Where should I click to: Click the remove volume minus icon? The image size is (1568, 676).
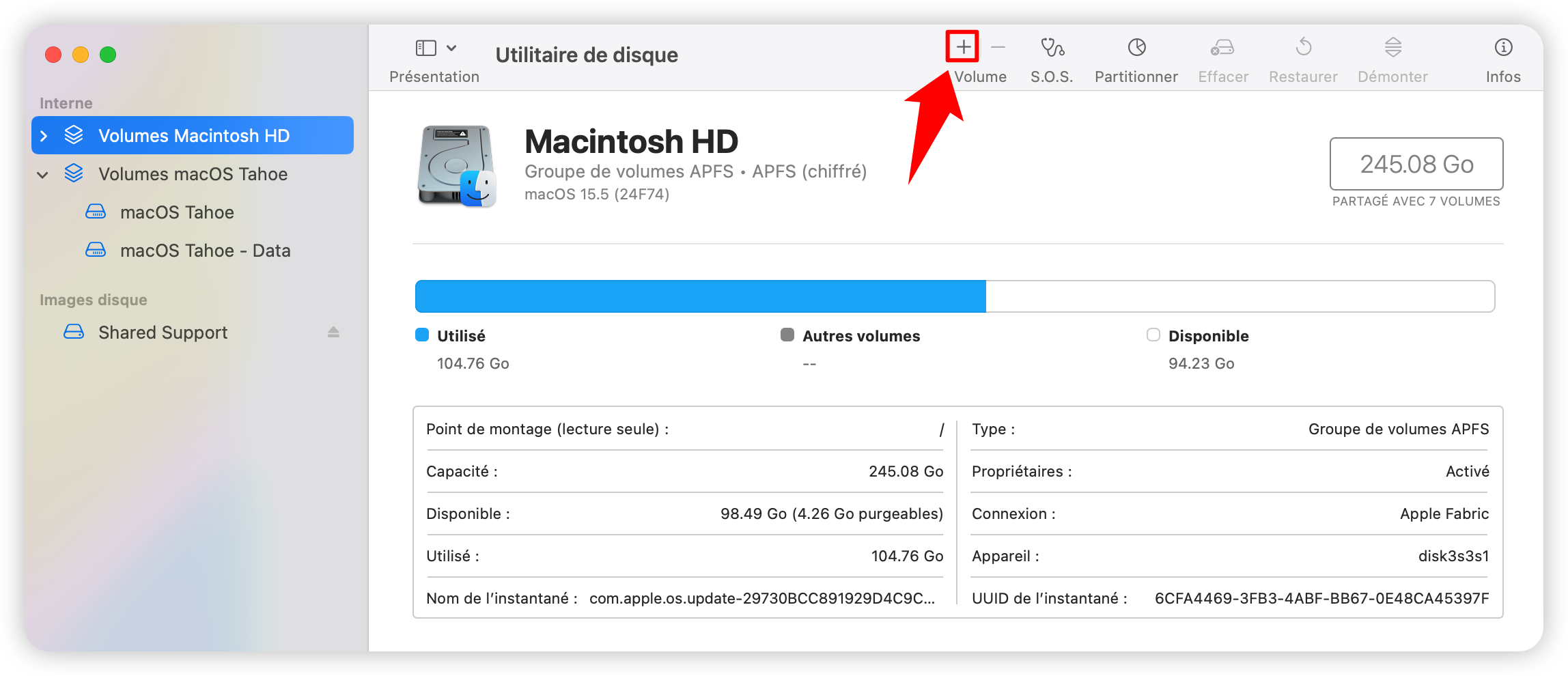[x=998, y=47]
